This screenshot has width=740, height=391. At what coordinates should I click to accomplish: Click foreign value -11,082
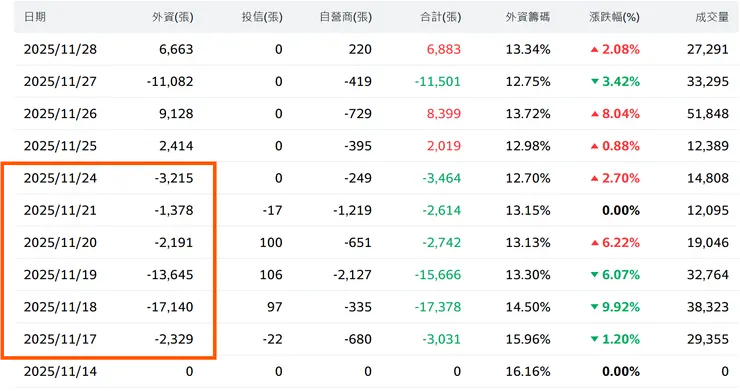tap(170, 81)
